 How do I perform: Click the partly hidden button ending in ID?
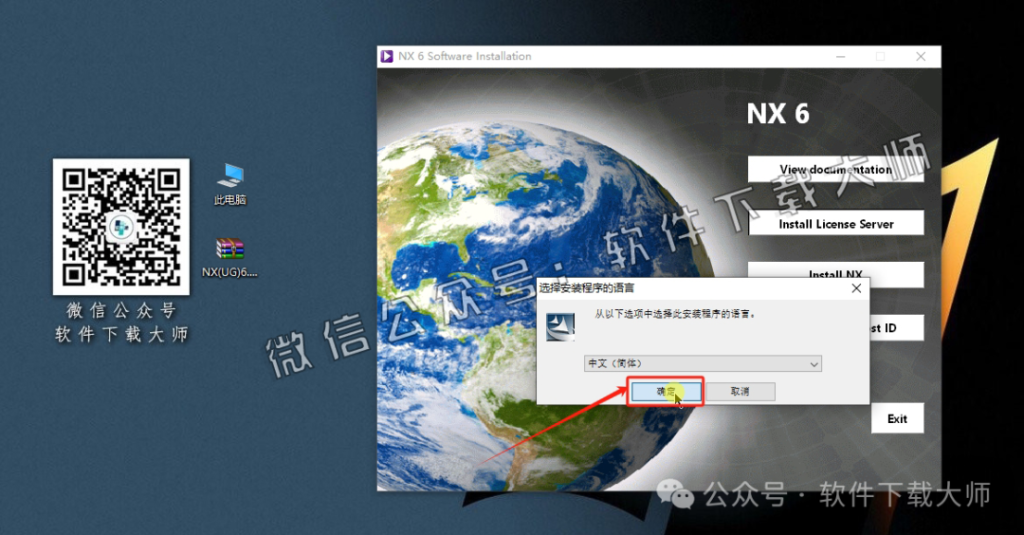pyautogui.click(x=897, y=328)
